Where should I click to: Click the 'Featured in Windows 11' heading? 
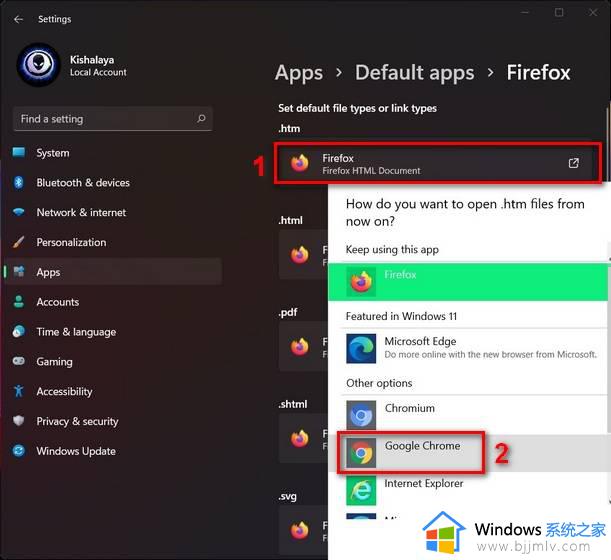coord(401,316)
